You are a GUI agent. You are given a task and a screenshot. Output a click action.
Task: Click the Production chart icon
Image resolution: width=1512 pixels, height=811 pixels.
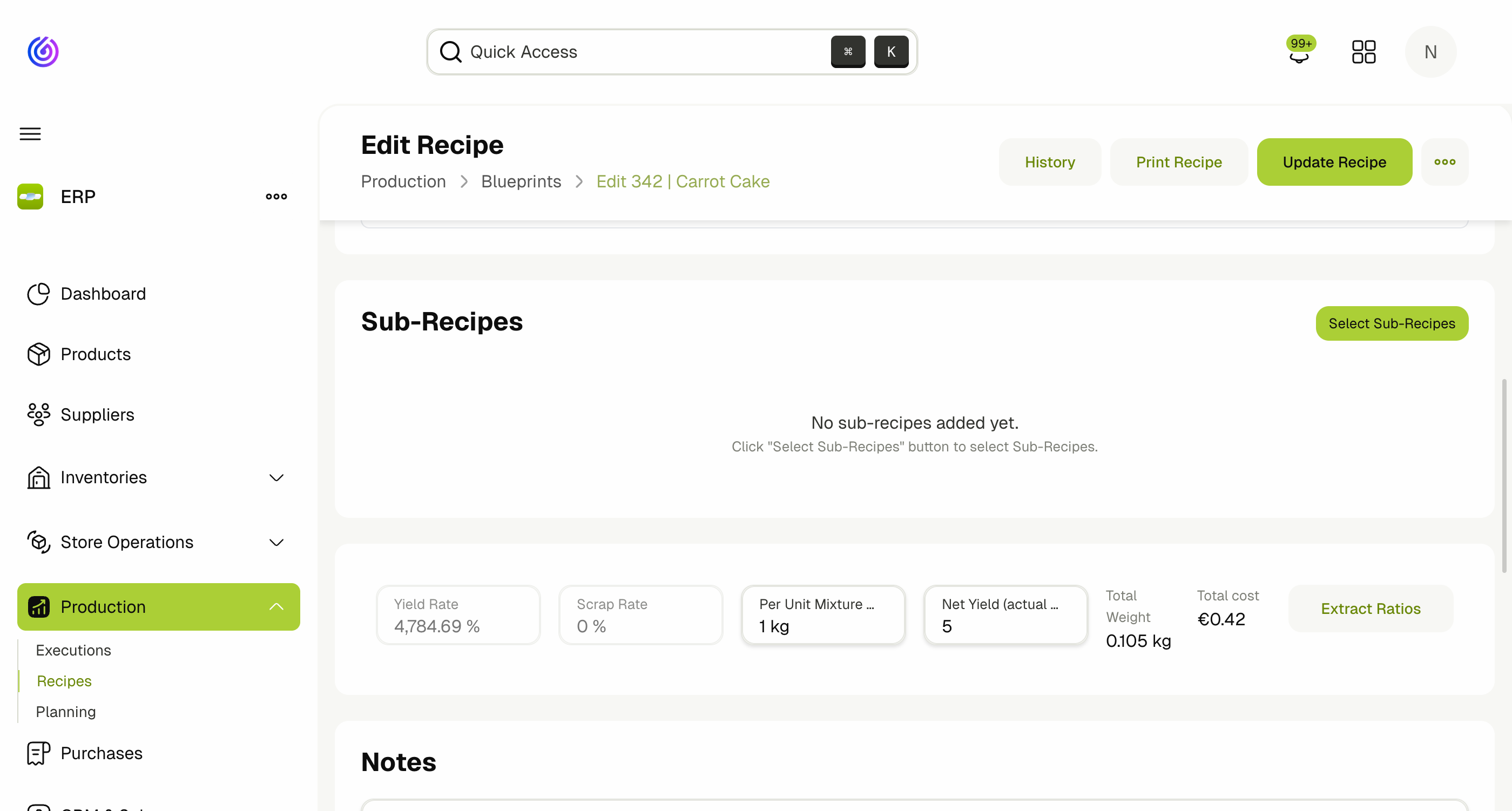pos(38,607)
